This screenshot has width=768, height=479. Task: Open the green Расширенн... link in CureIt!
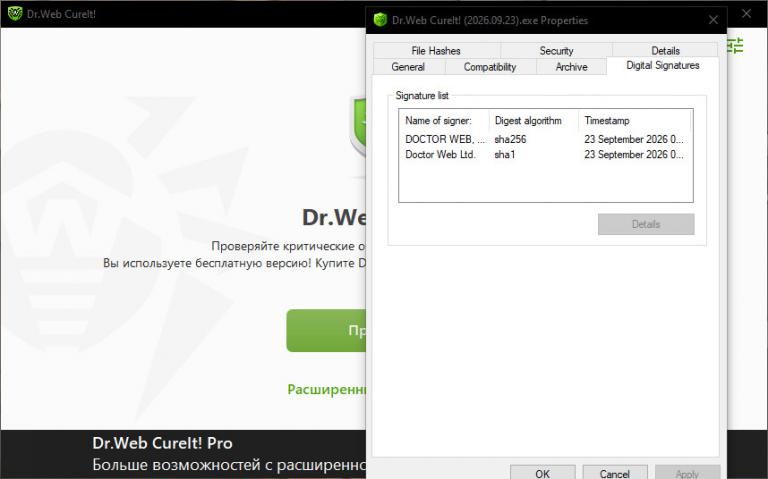327,389
